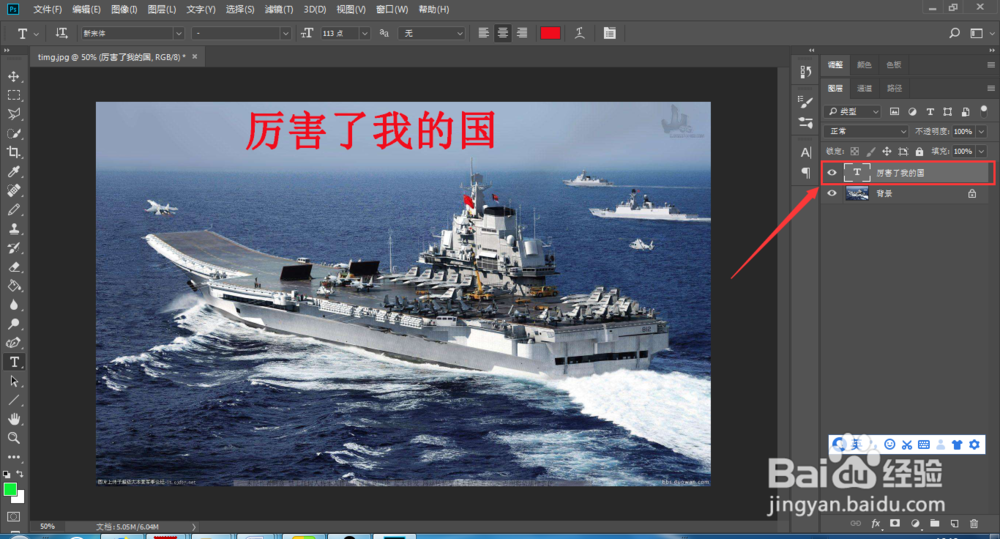Select the Path Selection tool
Image resolution: width=1000 pixels, height=539 pixels.
[13, 381]
